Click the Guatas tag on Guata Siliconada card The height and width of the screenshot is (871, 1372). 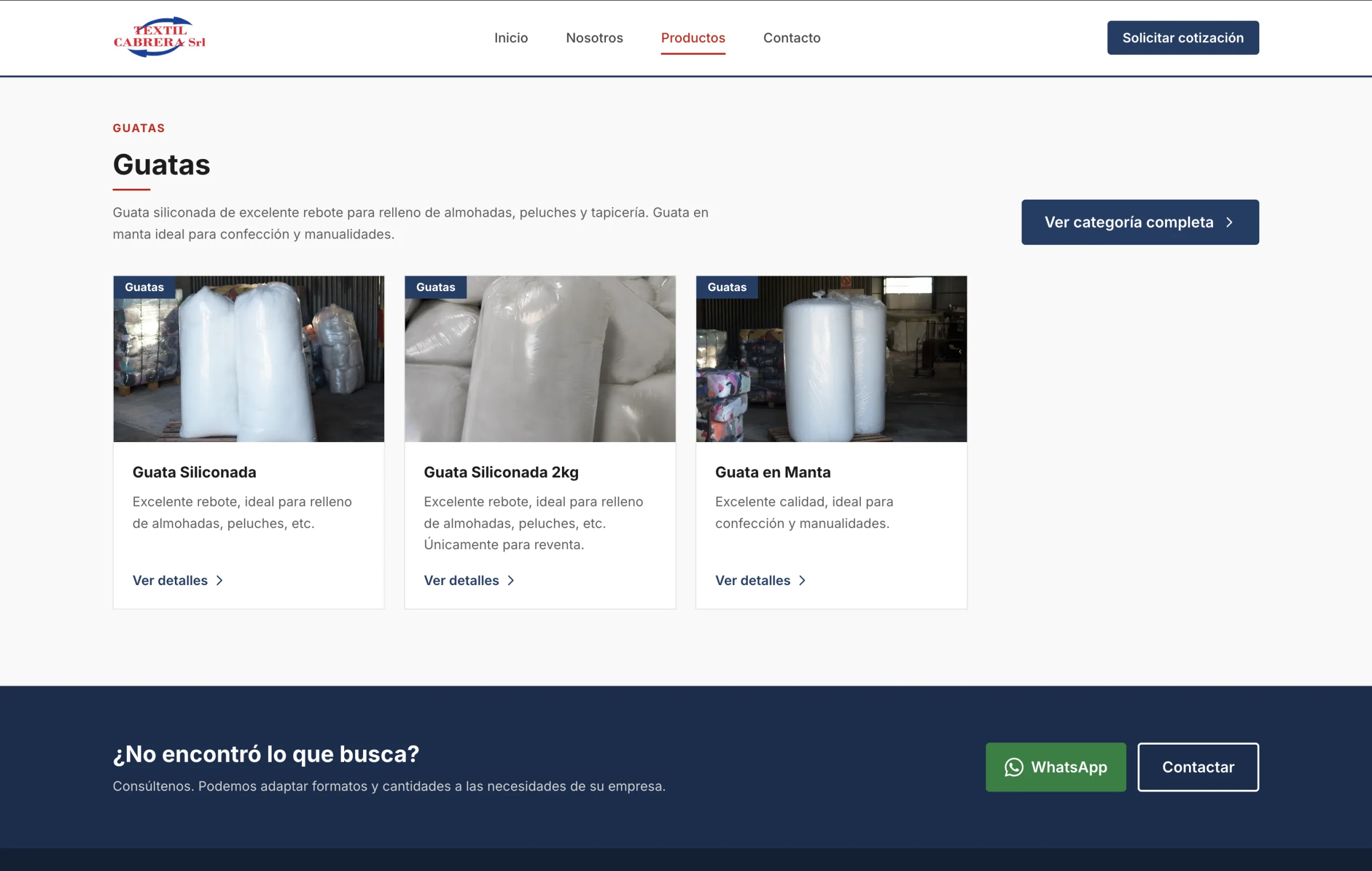pos(145,287)
